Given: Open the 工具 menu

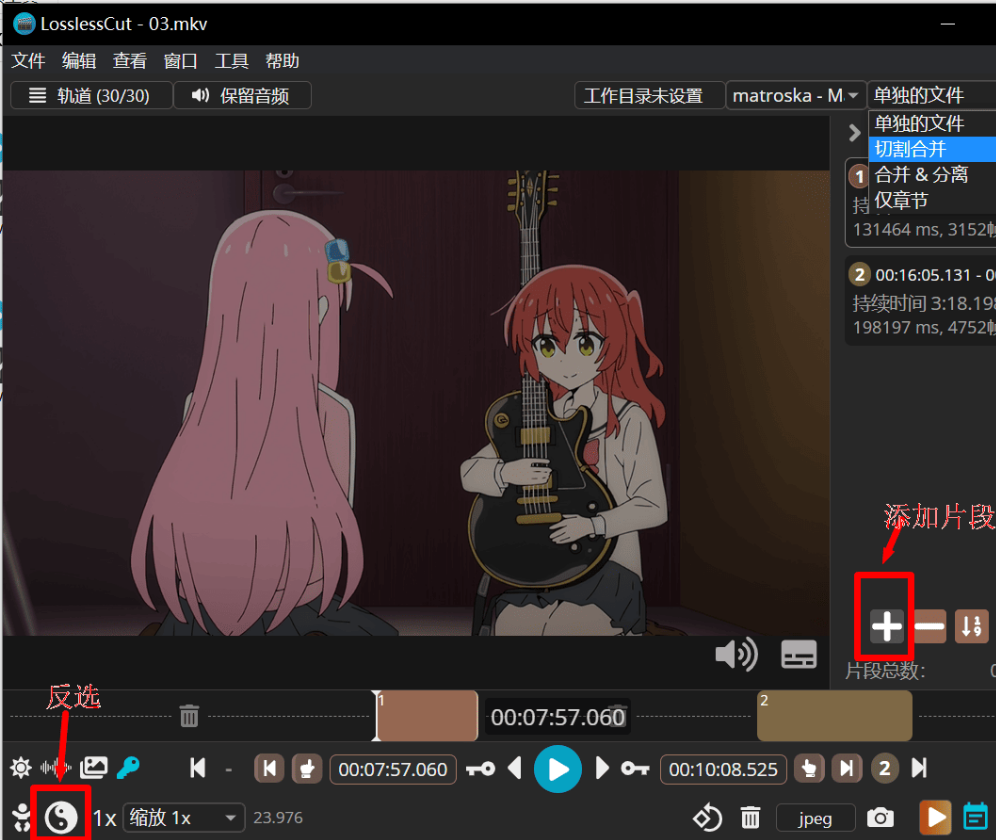Looking at the screenshot, I should [231, 61].
